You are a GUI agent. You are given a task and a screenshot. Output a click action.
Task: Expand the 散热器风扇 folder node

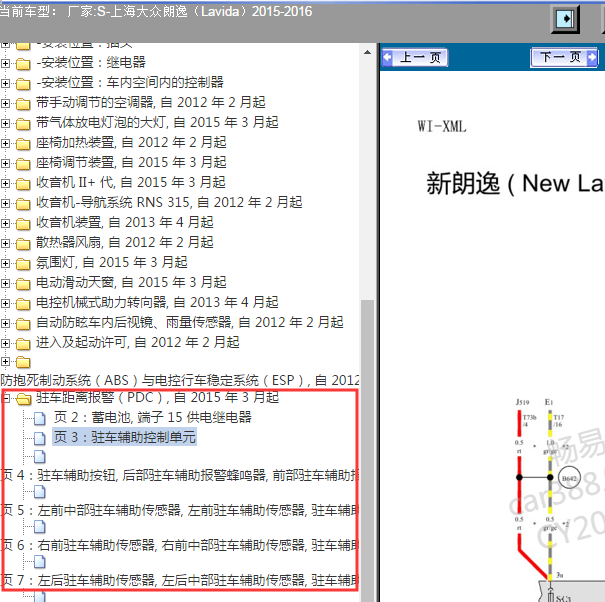coord(5,244)
